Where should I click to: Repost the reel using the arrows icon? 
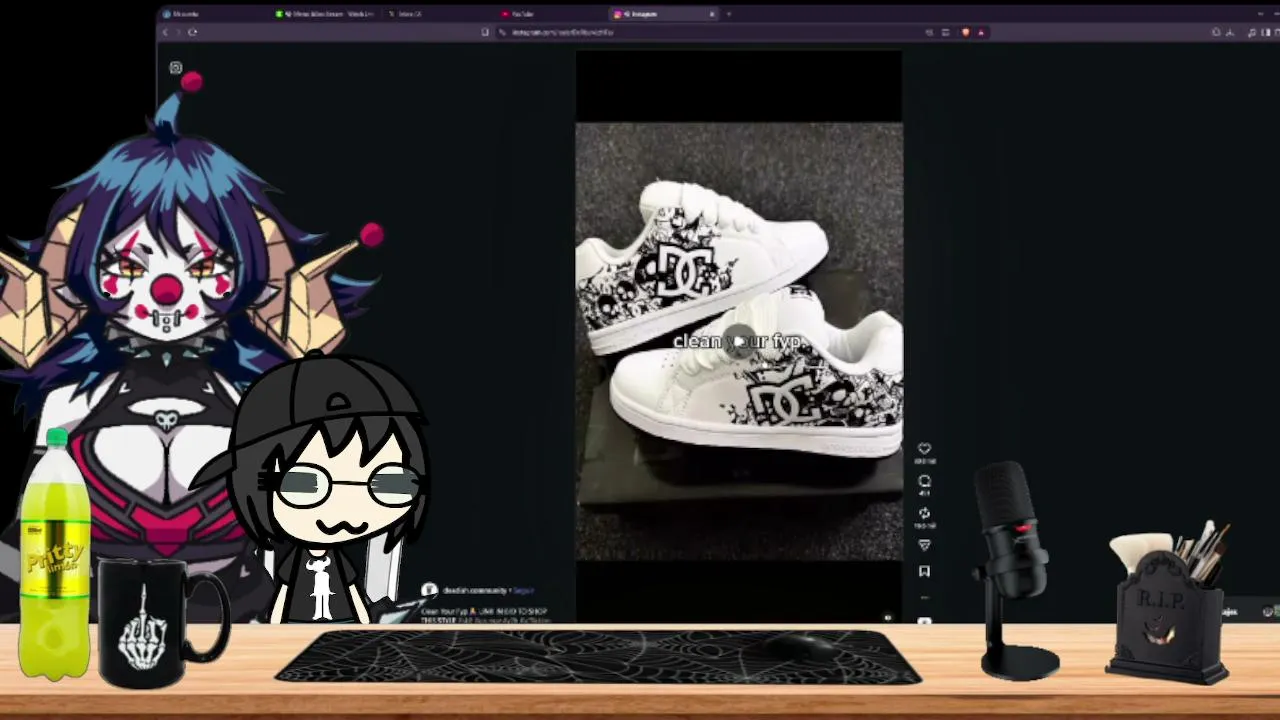click(x=924, y=513)
